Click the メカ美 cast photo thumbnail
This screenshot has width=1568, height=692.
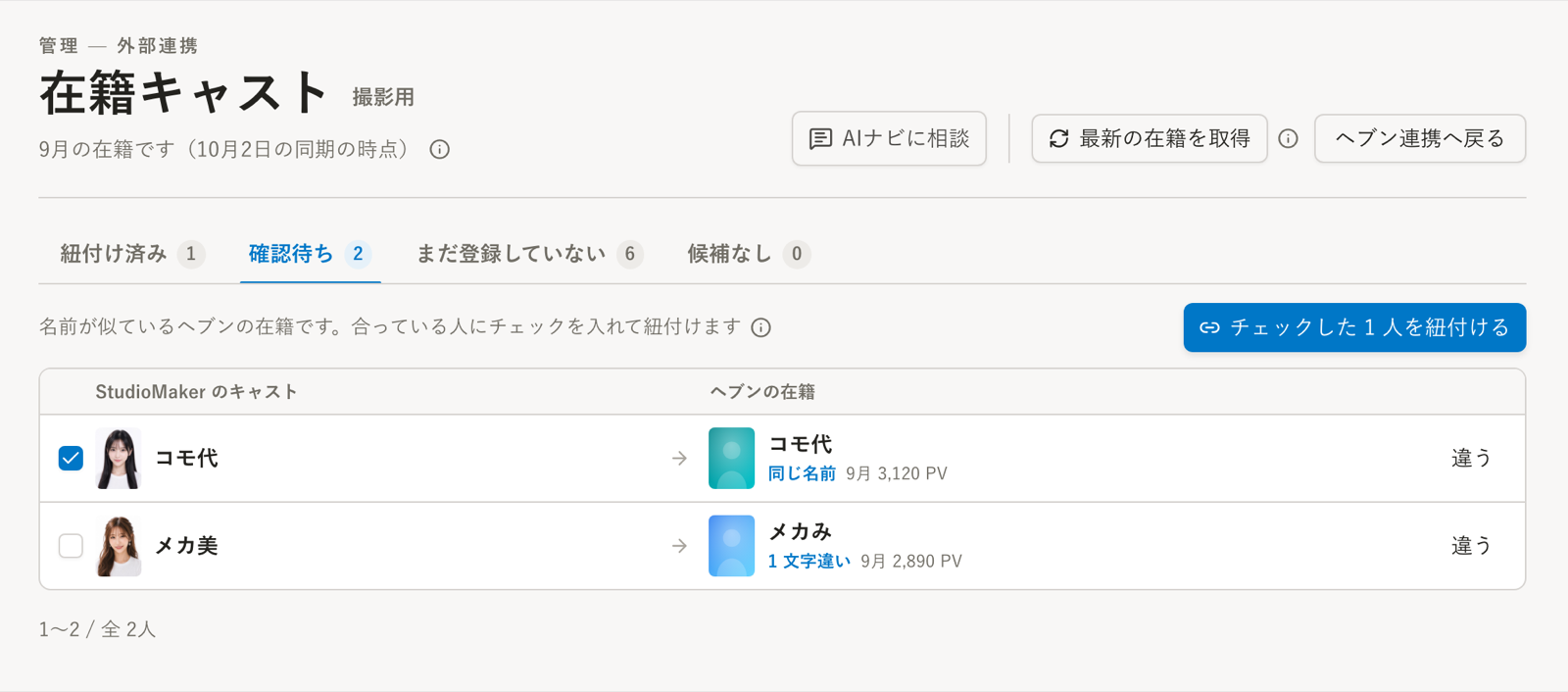tap(119, 546)
